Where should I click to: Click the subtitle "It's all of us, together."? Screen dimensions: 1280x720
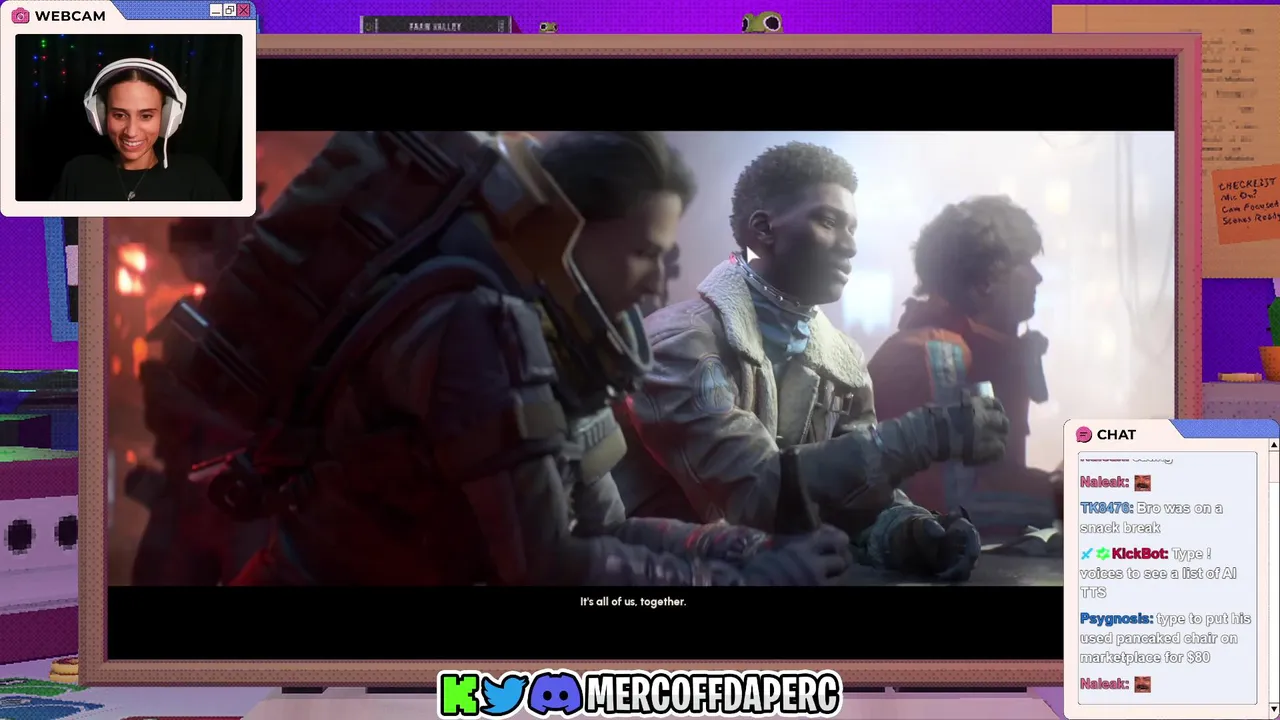pos(633,602)
